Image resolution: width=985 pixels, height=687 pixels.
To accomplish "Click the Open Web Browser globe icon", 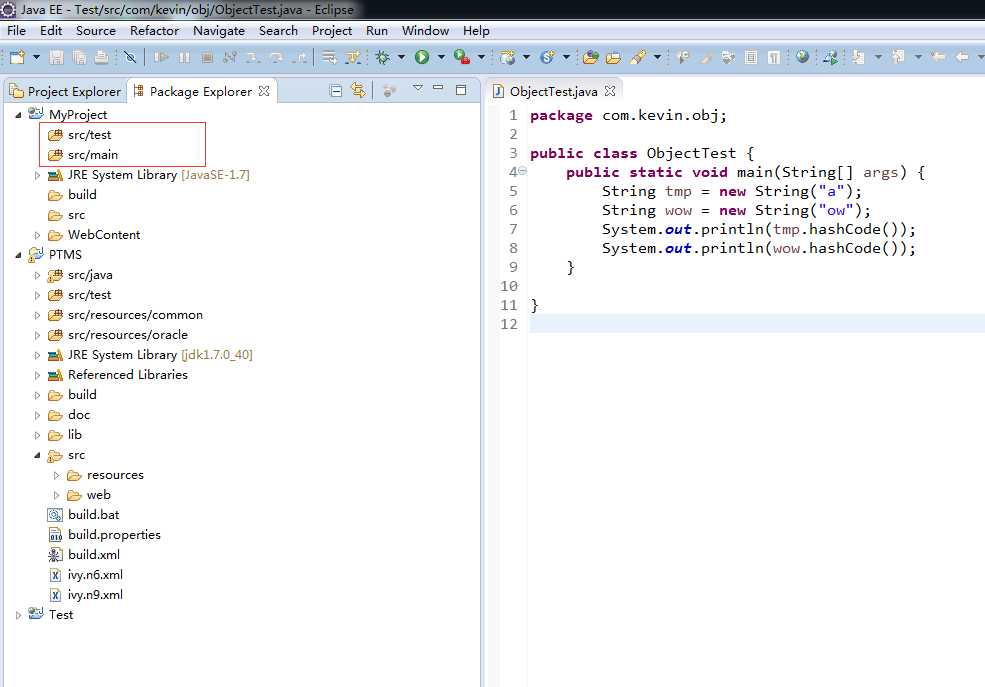I will (x=802, y=58).
